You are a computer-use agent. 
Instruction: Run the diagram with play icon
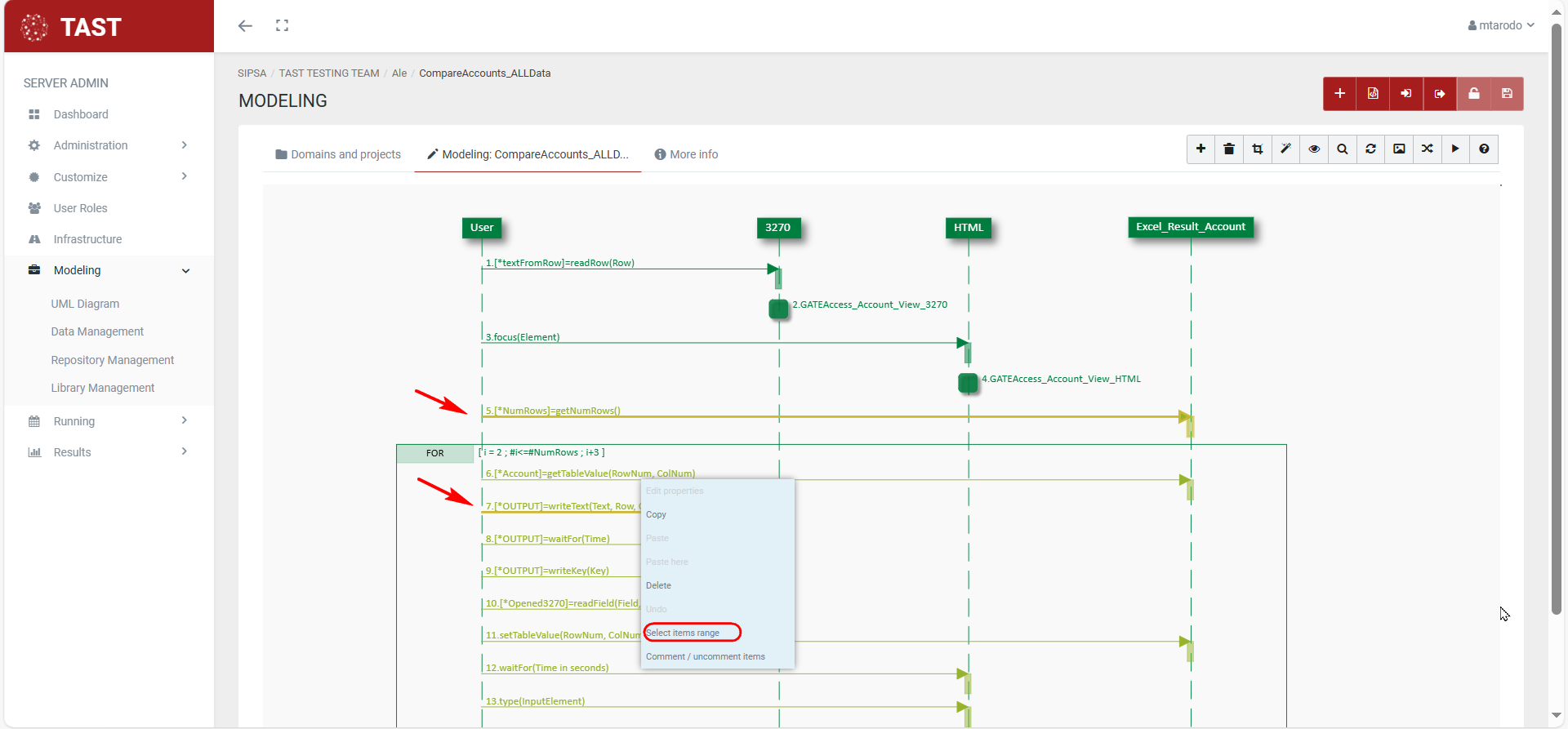pyautogui.click(x=1455, y=149)
